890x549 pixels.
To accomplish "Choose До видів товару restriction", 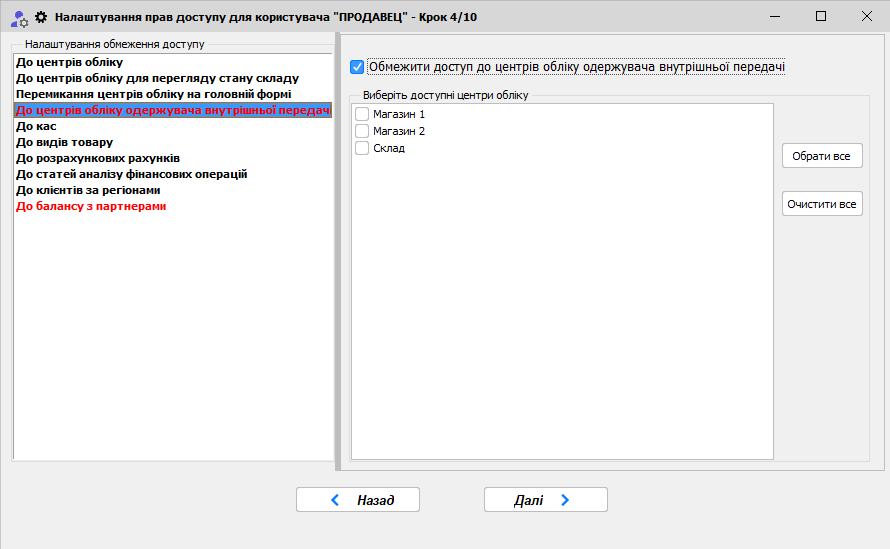I will pyautogui.click(x=65, y=142).
